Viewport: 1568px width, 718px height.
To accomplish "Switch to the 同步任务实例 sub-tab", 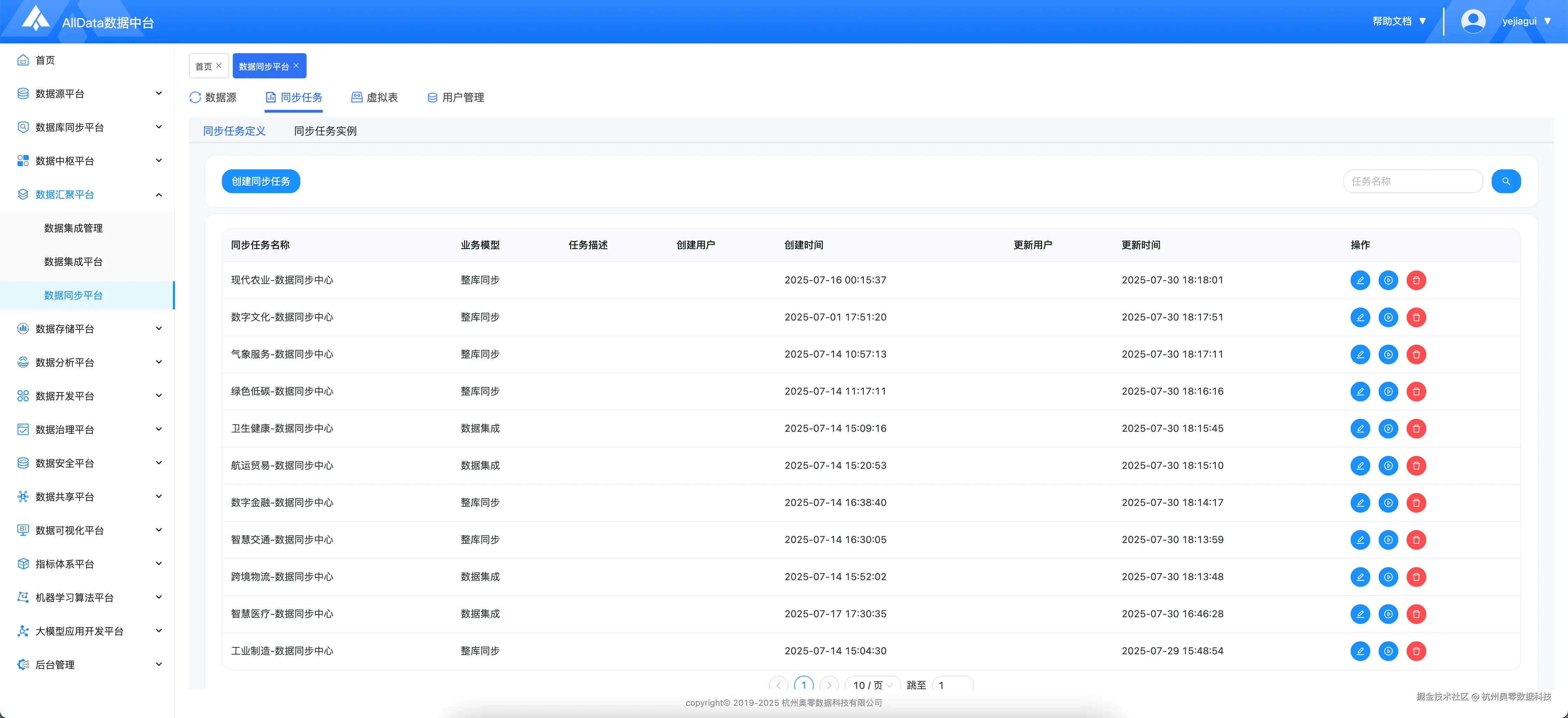I will tap(325, 130).
